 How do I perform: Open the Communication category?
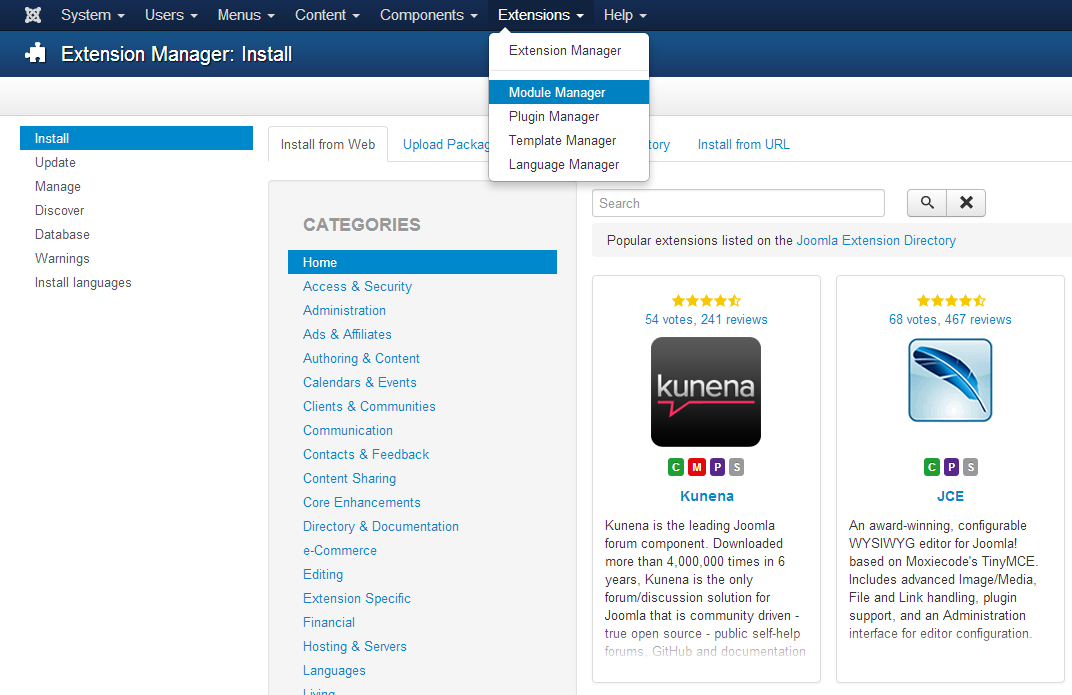(348, 431)
